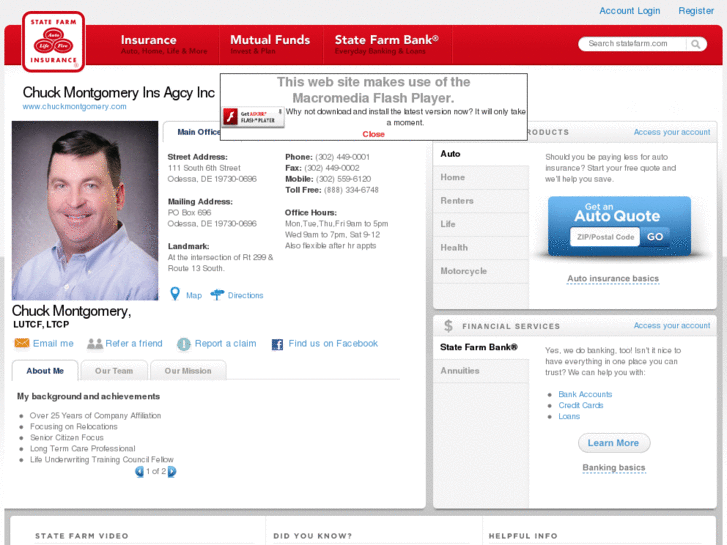
Task: Open the Credit Cards link
Action: click(x=580, y=405)
